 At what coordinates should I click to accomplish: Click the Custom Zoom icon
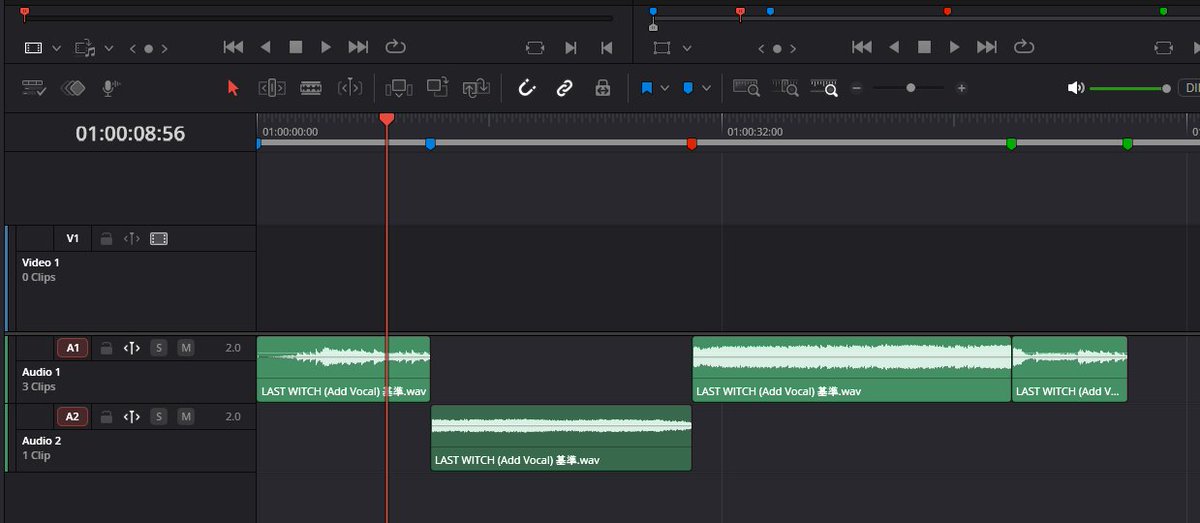(x=824, y=88)
